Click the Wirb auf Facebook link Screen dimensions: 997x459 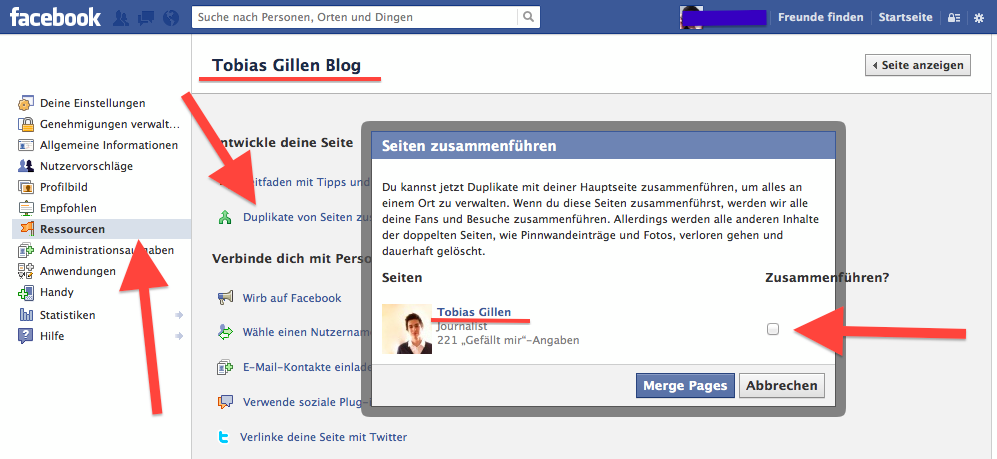[292, 298]
